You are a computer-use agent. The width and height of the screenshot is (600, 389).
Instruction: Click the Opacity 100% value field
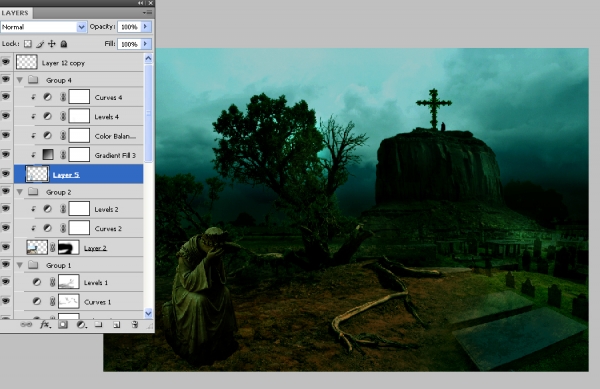[x=129, y=27]
